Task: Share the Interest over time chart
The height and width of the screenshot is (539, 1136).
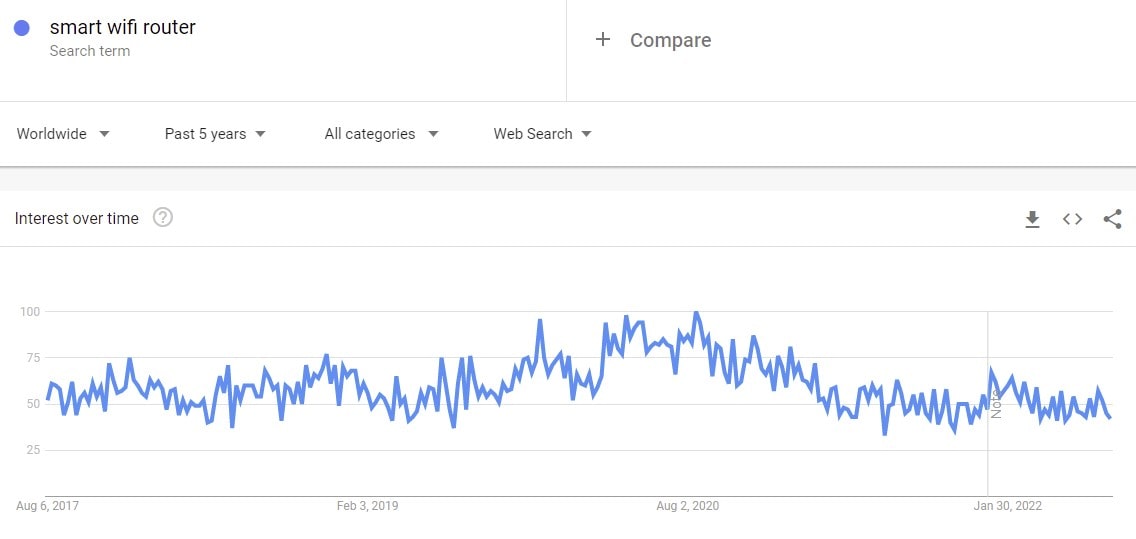Action: tap(1112, 219)
